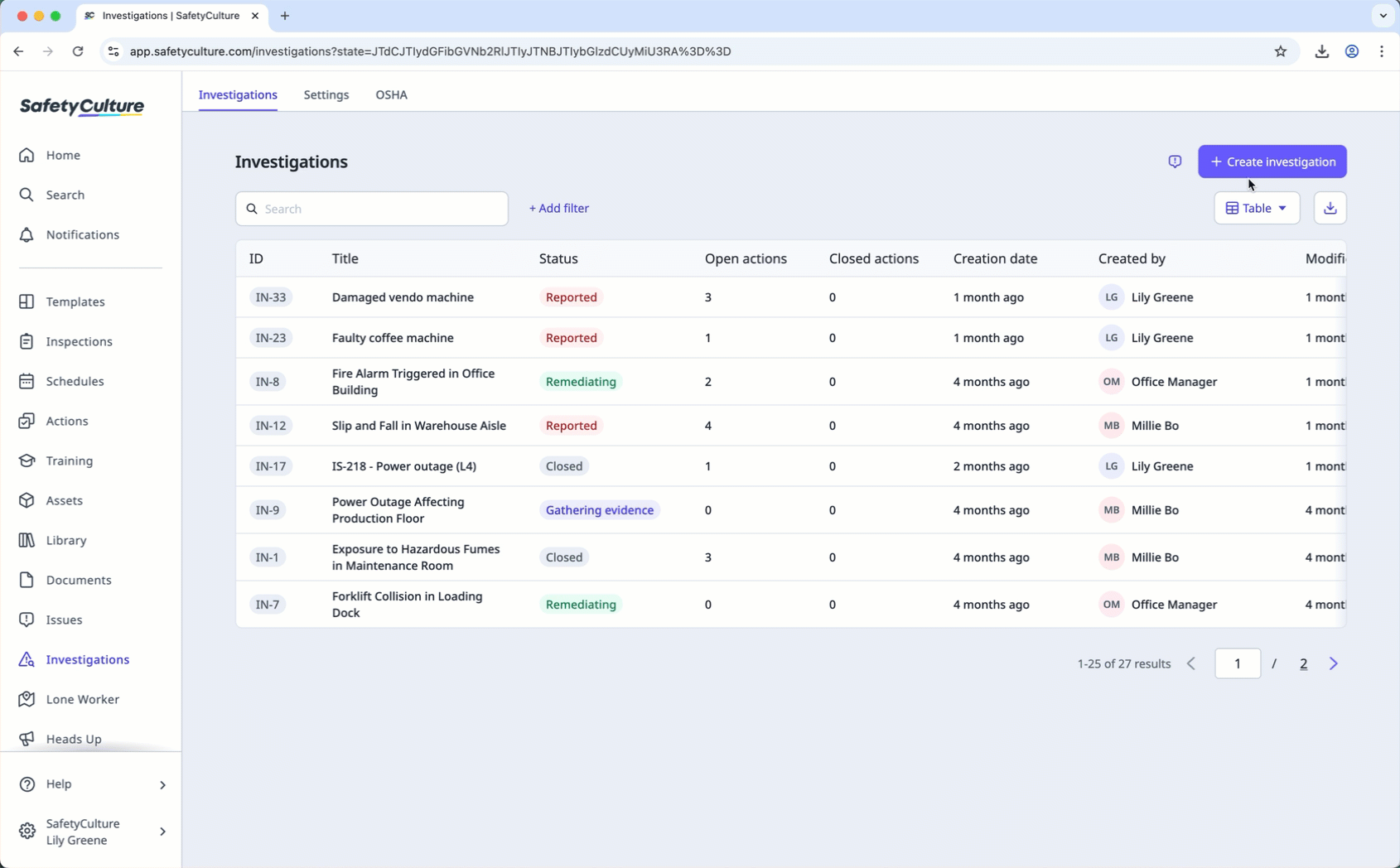The height and width of the screenshot is (868, 1400).
Task: Go to Templates in sidebar
Action: pyautogui.click(x=75, y=301)
